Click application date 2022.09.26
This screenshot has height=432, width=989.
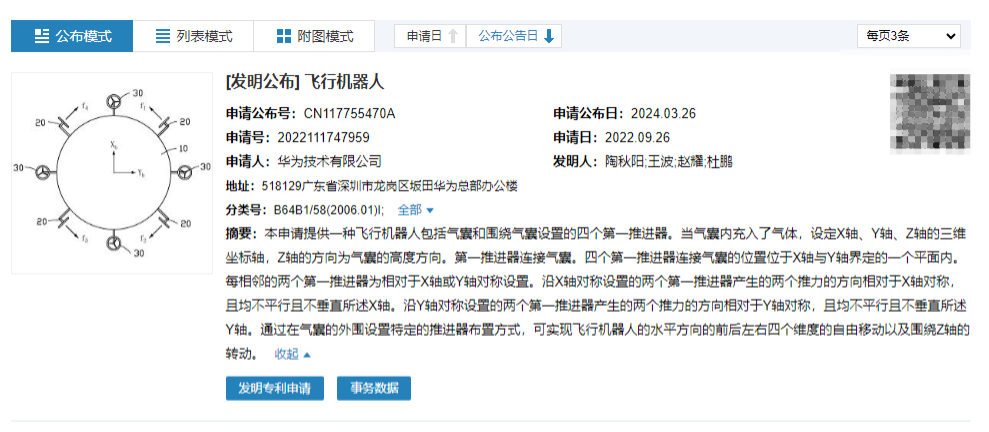[x=637, y=137]
